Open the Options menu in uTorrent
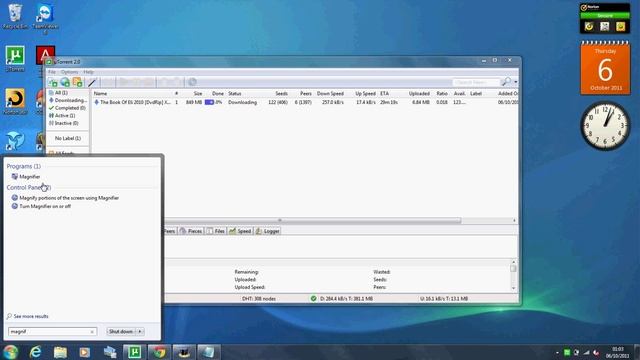 click(69, 72)
